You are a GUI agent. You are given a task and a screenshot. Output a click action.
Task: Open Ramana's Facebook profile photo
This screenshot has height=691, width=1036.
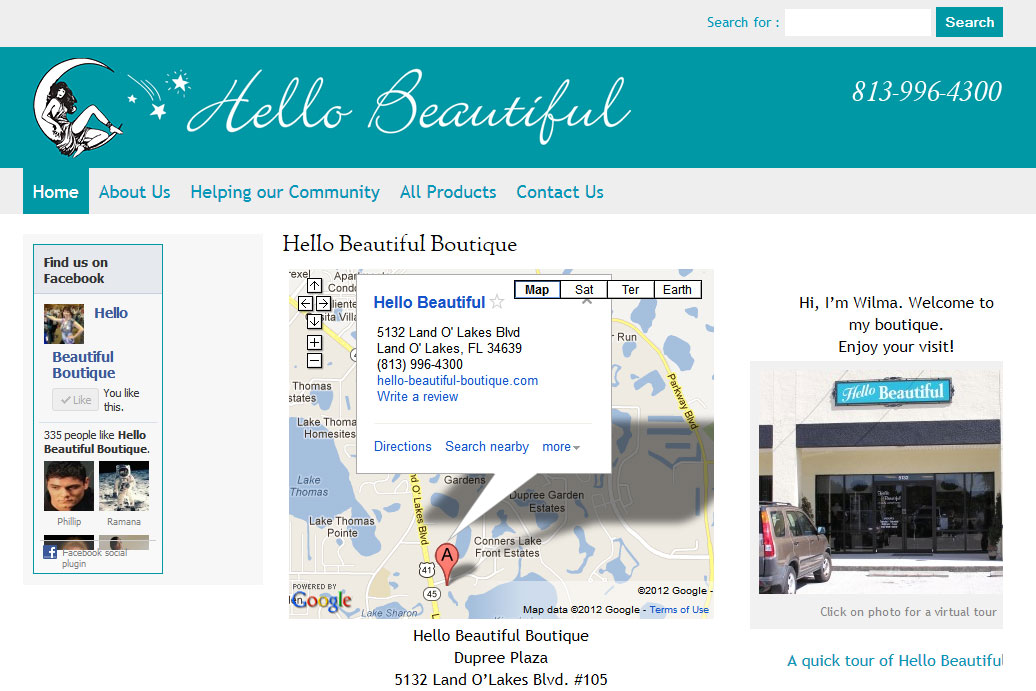coord(124,486)
